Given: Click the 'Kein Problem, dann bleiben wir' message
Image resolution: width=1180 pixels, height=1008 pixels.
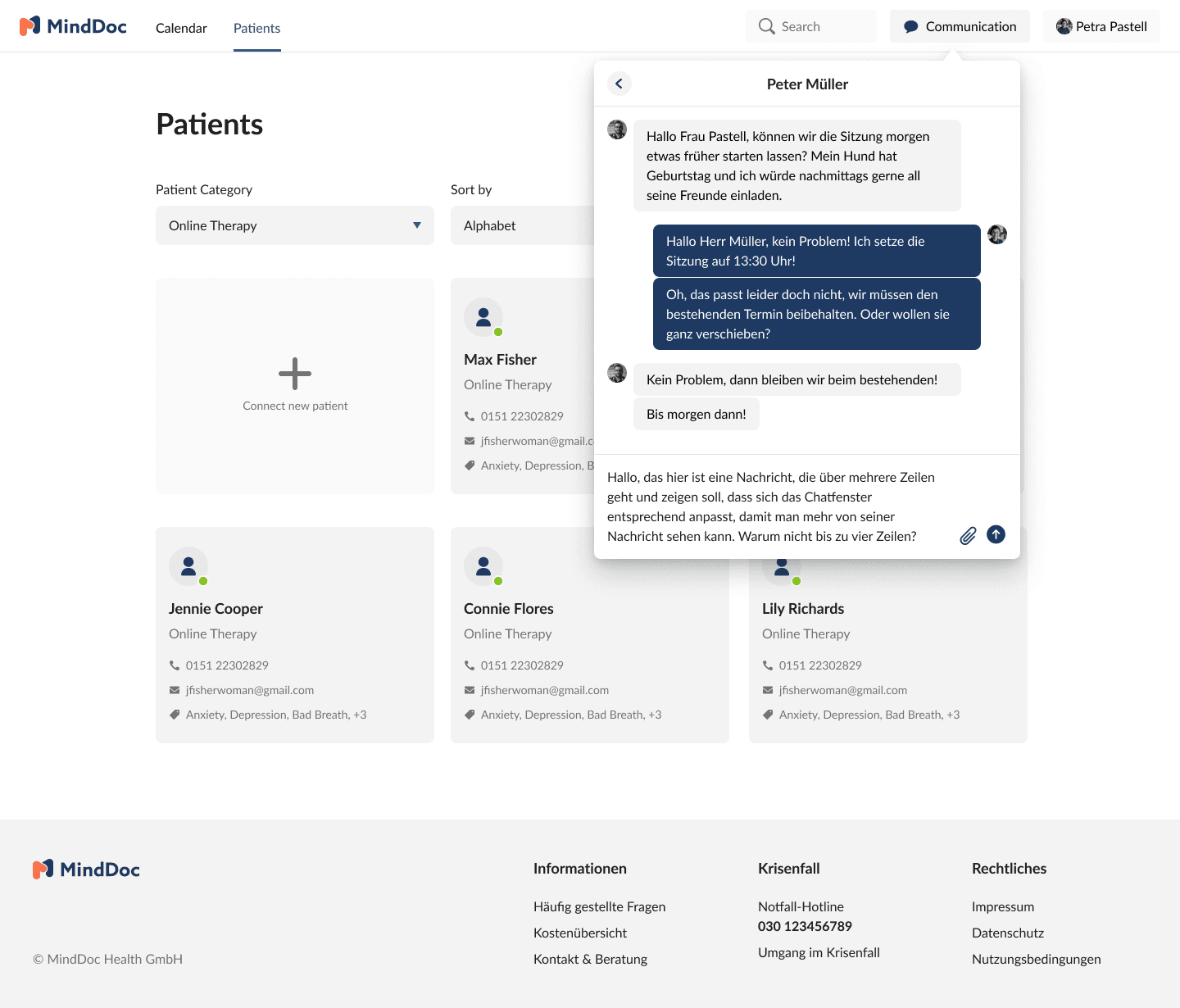Looking at the screenshot, I should tap(797, 379).
